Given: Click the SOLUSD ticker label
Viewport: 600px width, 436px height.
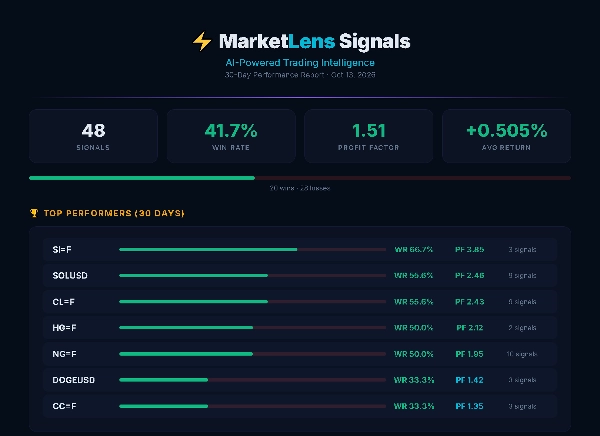Looking at the screenshot, I should (70, 276).
